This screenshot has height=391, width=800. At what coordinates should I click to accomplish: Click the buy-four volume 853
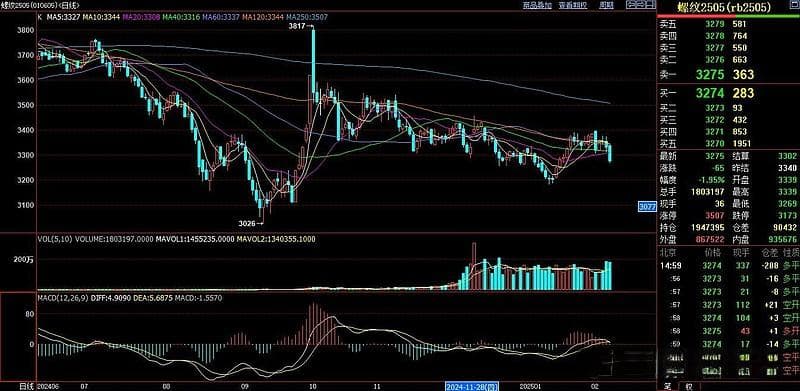coord(740,132)
